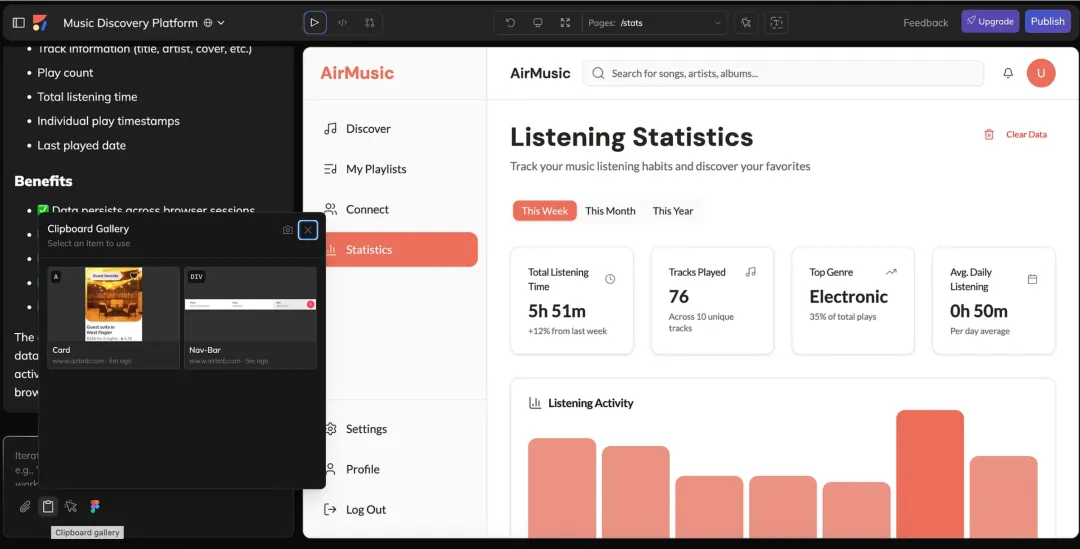1080x549 pixels.
Task: Open the user avatar U
Action: [x=1041, y=73]
